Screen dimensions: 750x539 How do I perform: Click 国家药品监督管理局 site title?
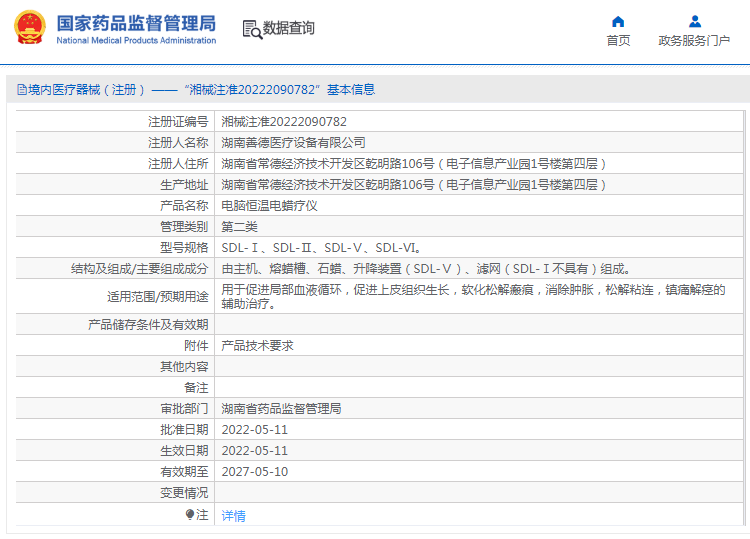point(136,23)
